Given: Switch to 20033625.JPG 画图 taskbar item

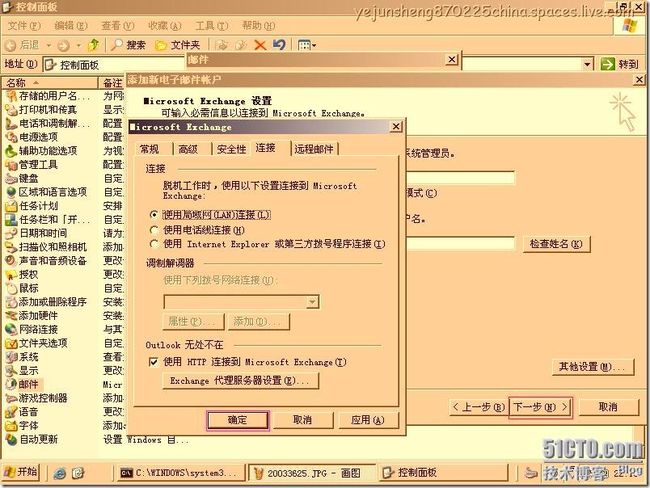Looking at the screenshot, I should (x=312, y=473).
